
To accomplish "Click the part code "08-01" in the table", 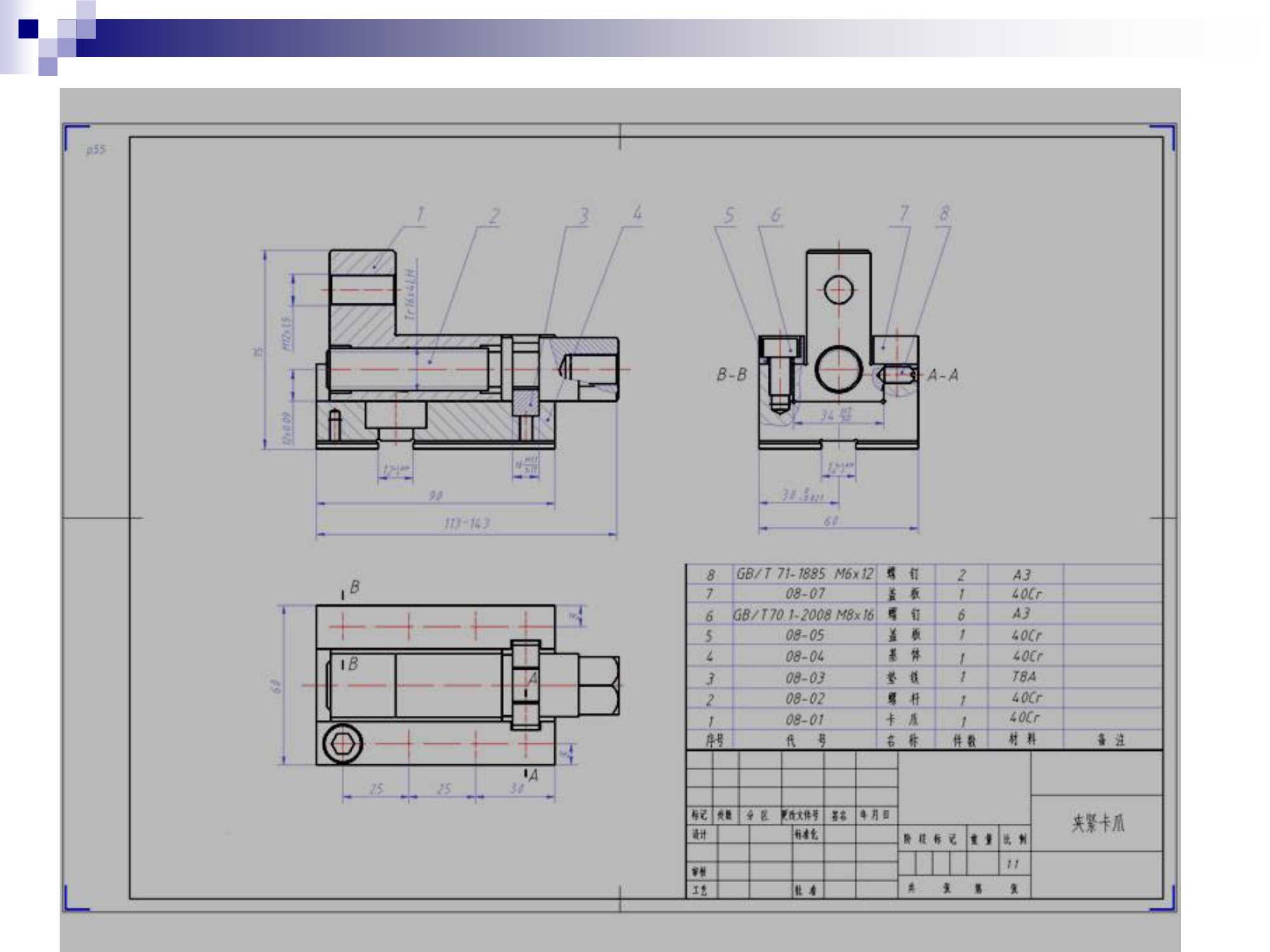I will tap(805, 720).
